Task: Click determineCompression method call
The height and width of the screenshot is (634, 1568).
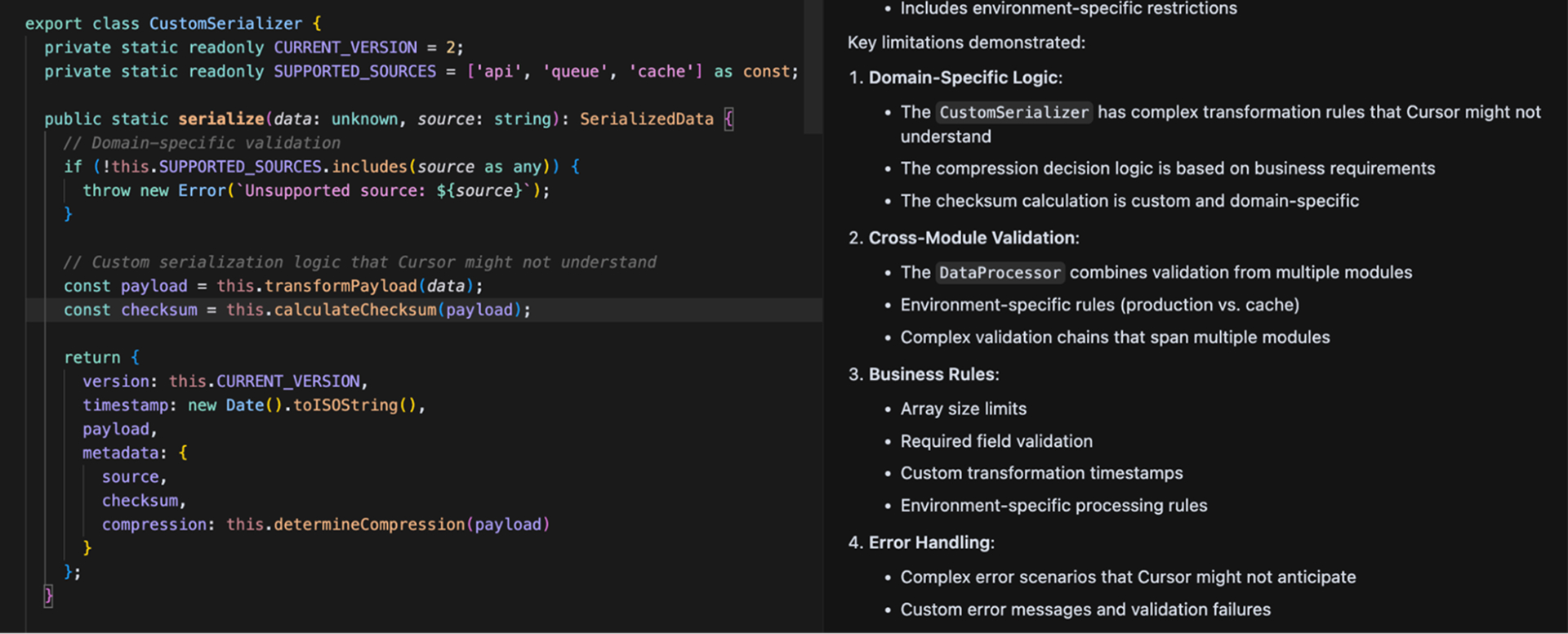Action: [369, 525]
